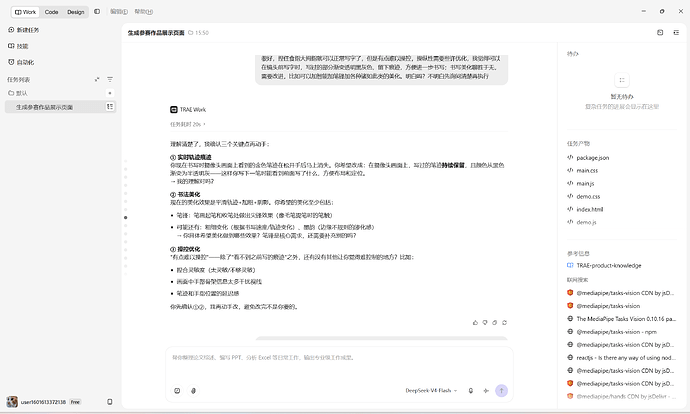The image size is (690, 414).
Task: Open the 技能 skills page
Action: tap(18, 46)
